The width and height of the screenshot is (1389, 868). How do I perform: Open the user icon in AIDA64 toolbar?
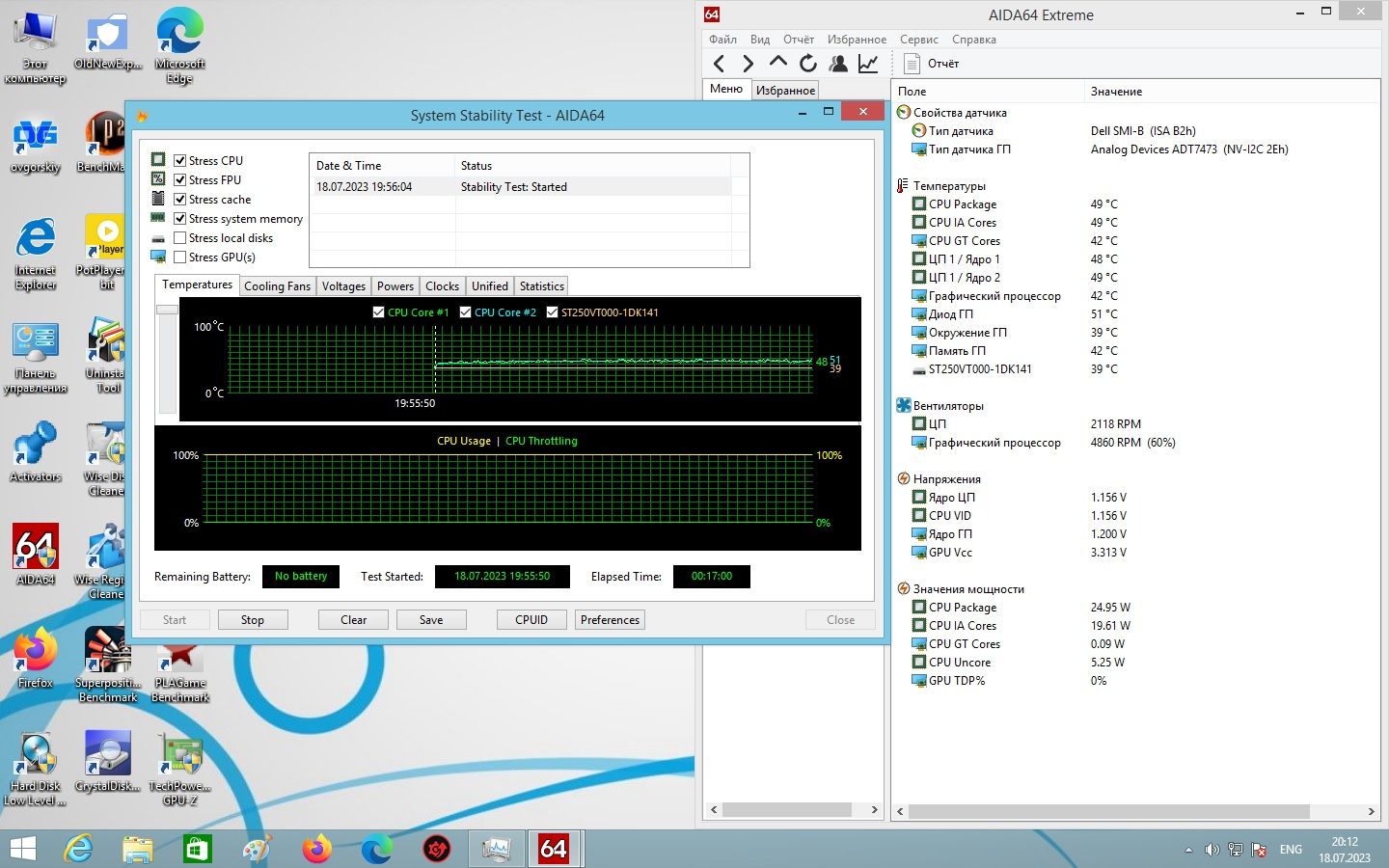click(x=838, y=64)
